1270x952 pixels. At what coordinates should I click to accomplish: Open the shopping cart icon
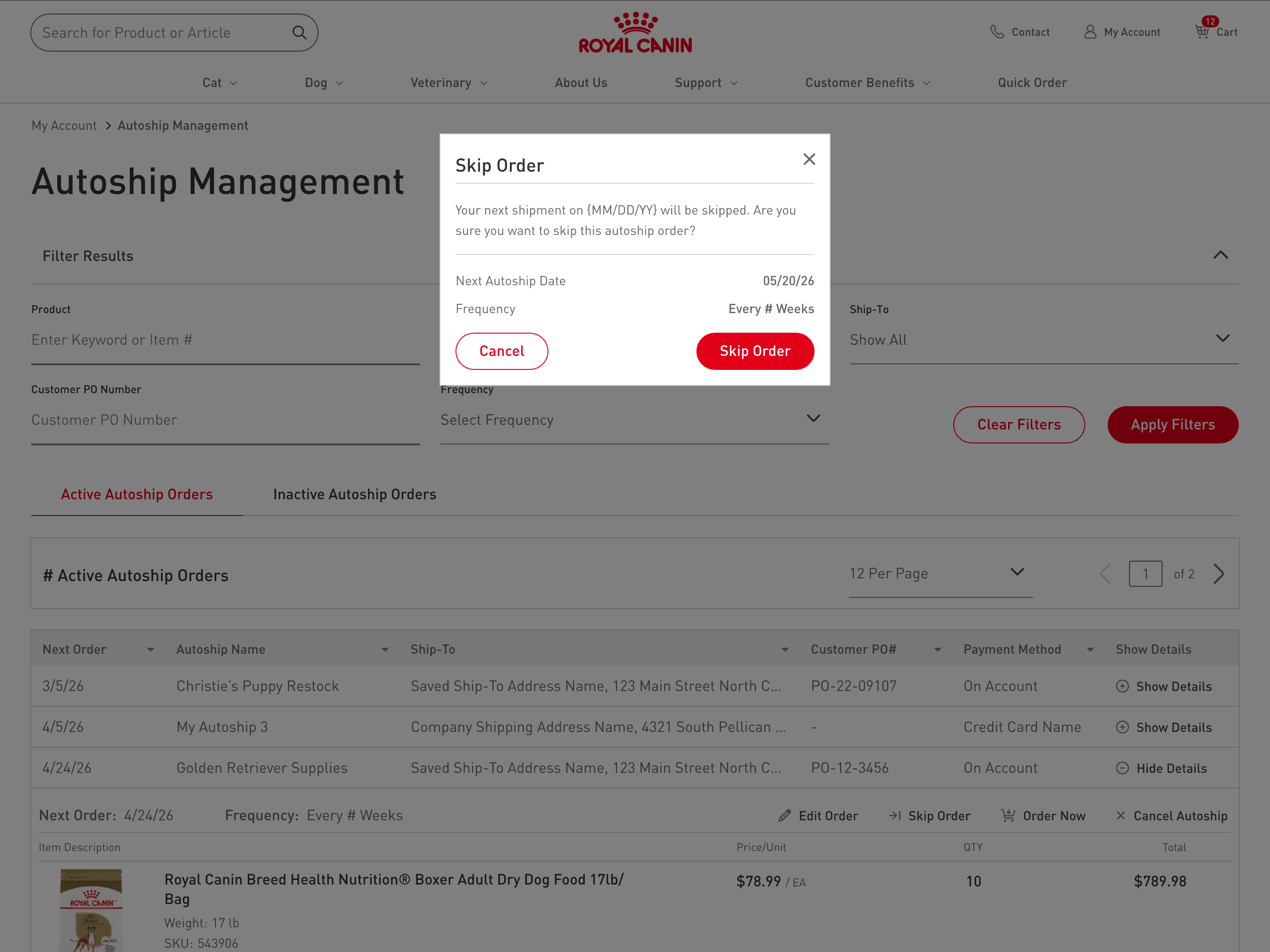[x=1202, y=32]
